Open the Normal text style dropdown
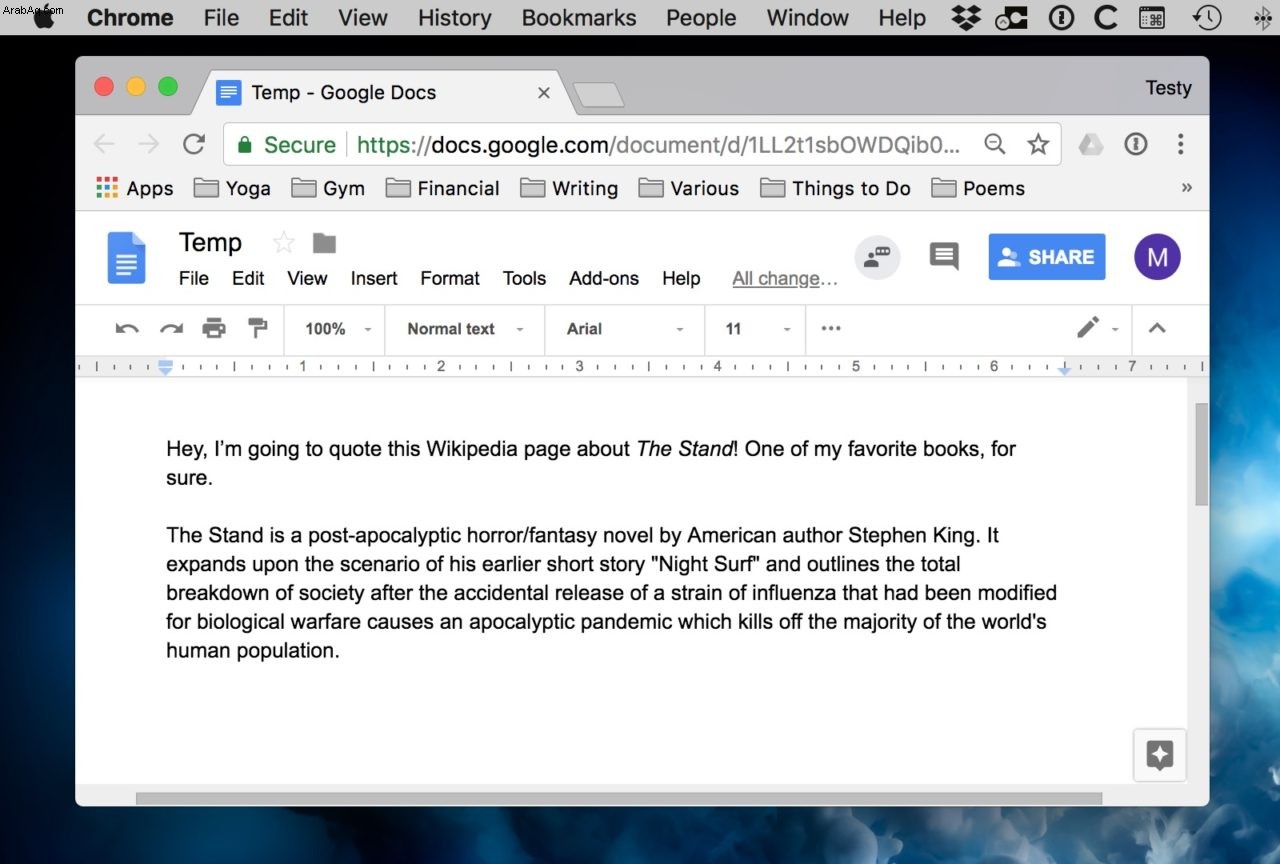This screenshot has width=1280, height=864. pyautogui.click(x=465, y=328)
